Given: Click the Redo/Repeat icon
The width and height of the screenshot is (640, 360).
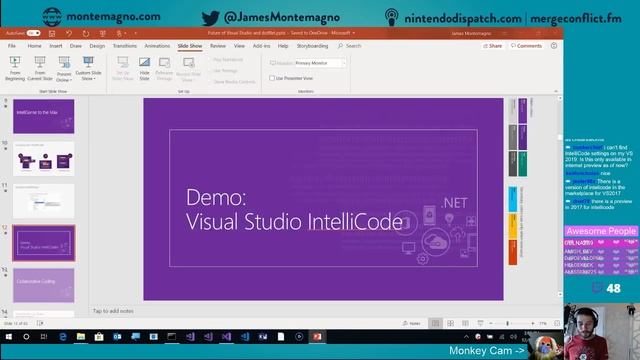Looking at the screenshot, I should [86, 33].
